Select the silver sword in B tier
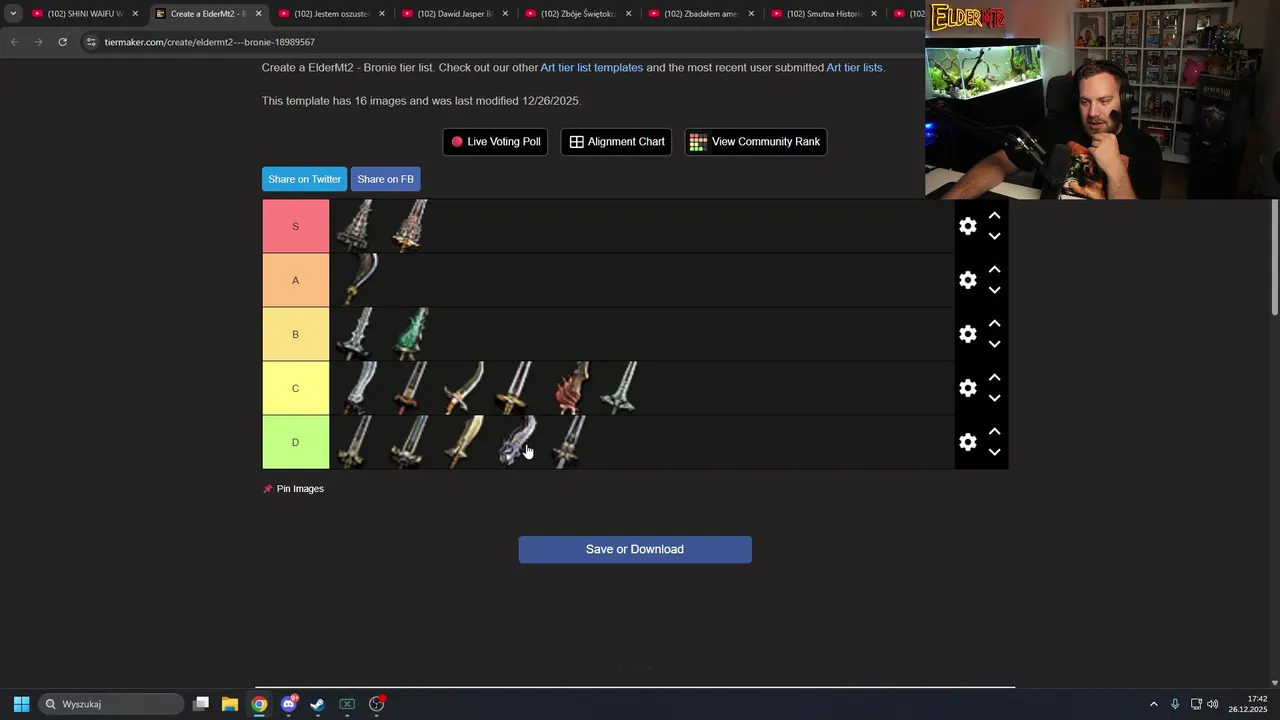Image resolution: width=1280 pixels, height=720 pixels. [x=356, y=334]
